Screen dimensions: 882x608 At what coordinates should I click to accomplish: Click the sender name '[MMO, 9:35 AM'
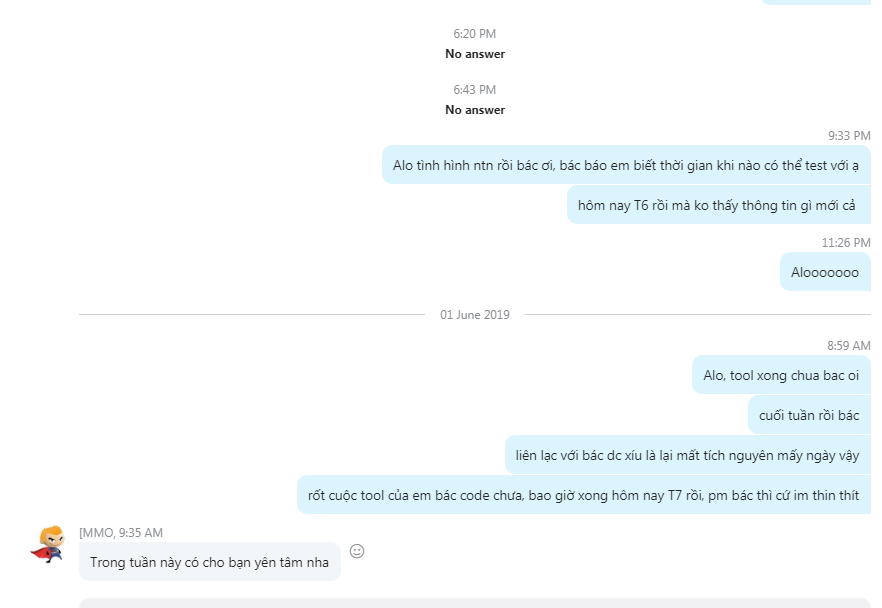(x=120, y=533)
